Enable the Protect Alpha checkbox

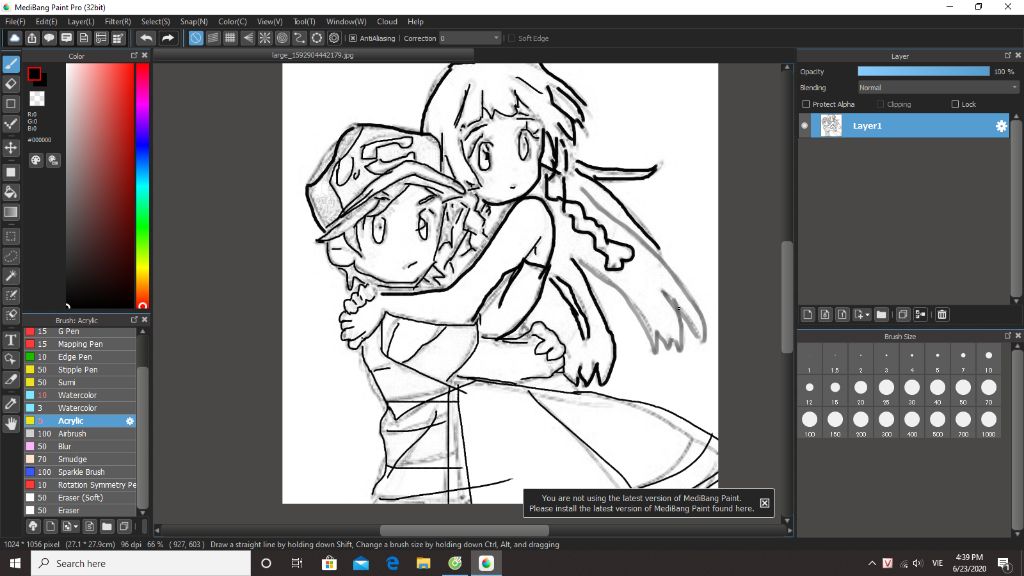point(806,104)
